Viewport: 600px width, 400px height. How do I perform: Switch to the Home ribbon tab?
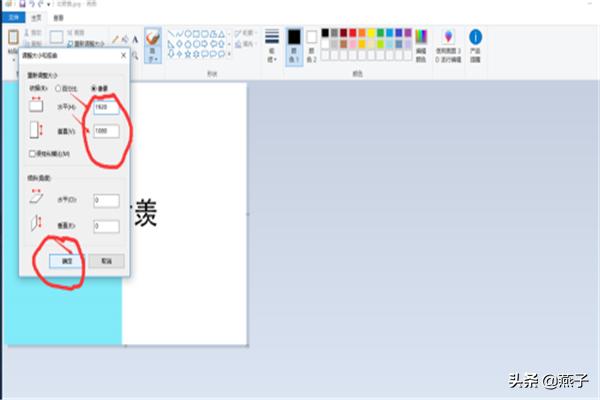point(36,18)
